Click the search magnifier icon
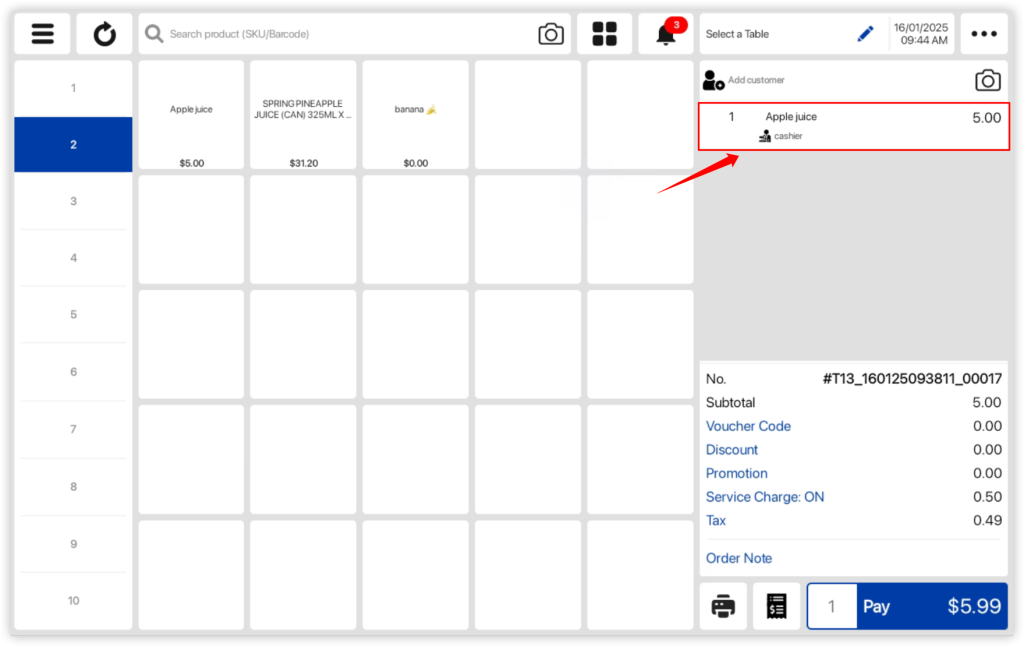 [x=154, y=34]
